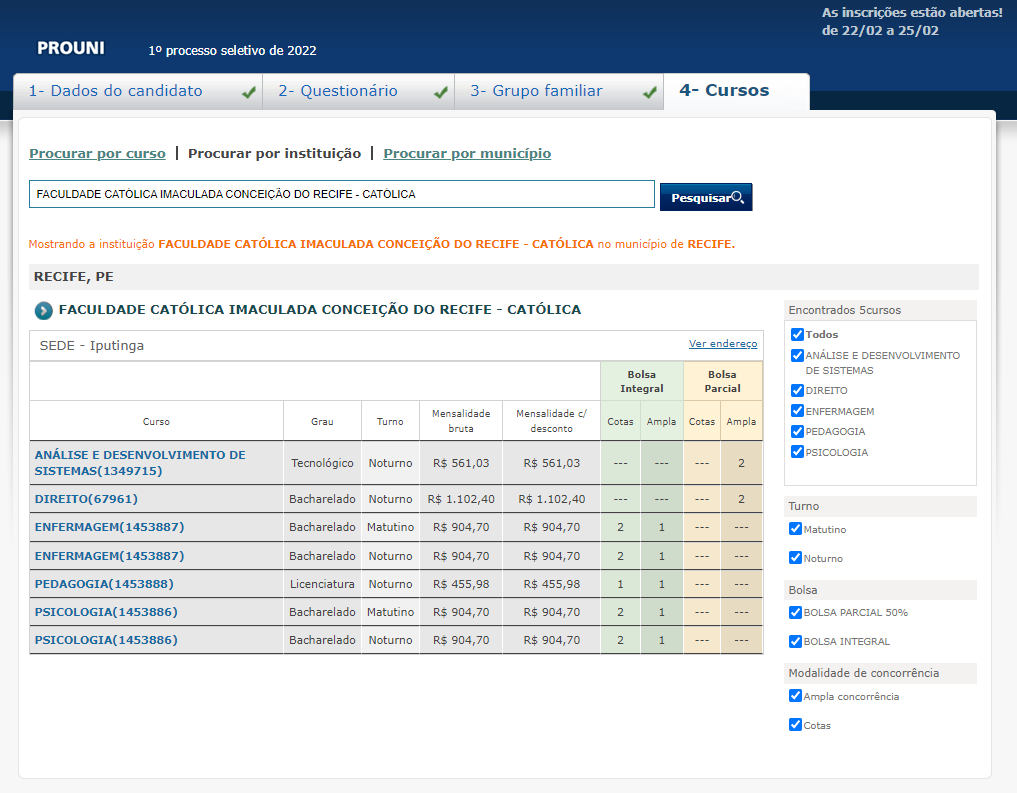Click R$ 455,98 under Mensalidade bruta
This screenshot has width=1017, height=793.
point(461,584)
